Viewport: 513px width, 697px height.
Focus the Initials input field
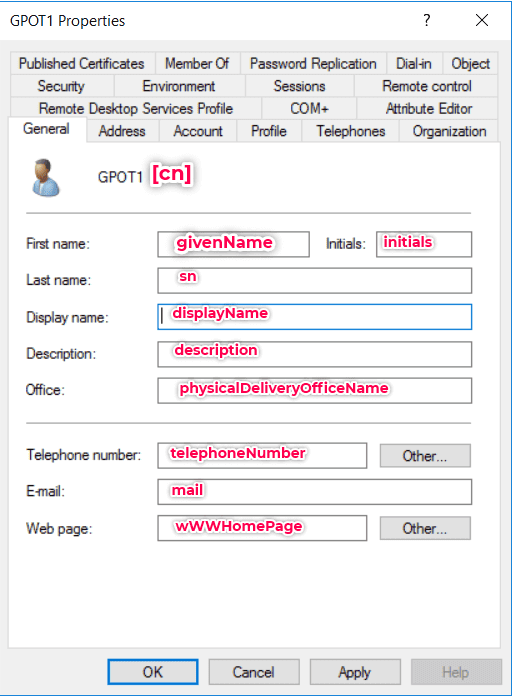tap(424, 244)
